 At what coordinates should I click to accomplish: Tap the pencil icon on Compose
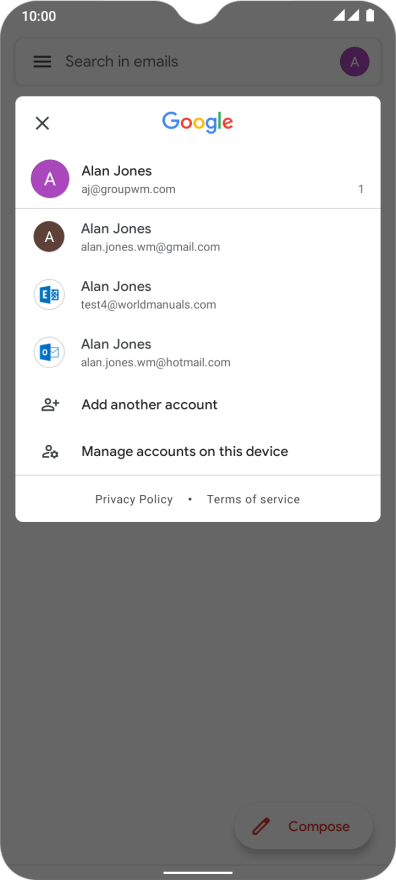click(261, 826)
